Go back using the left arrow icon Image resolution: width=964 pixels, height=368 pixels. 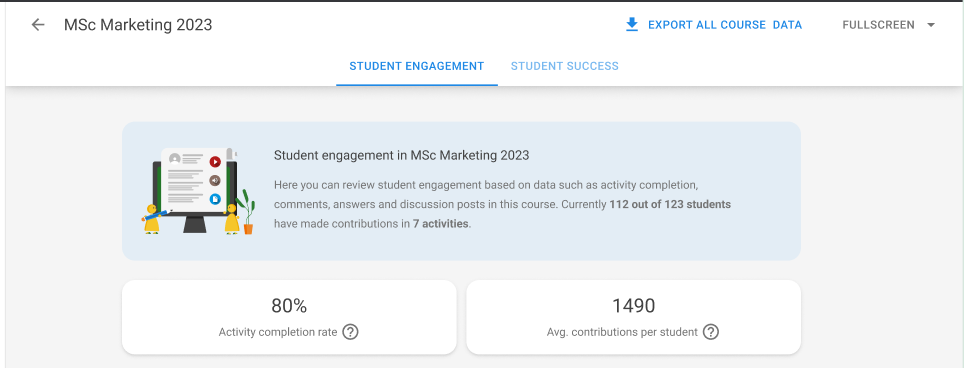[x=38, y=25]
